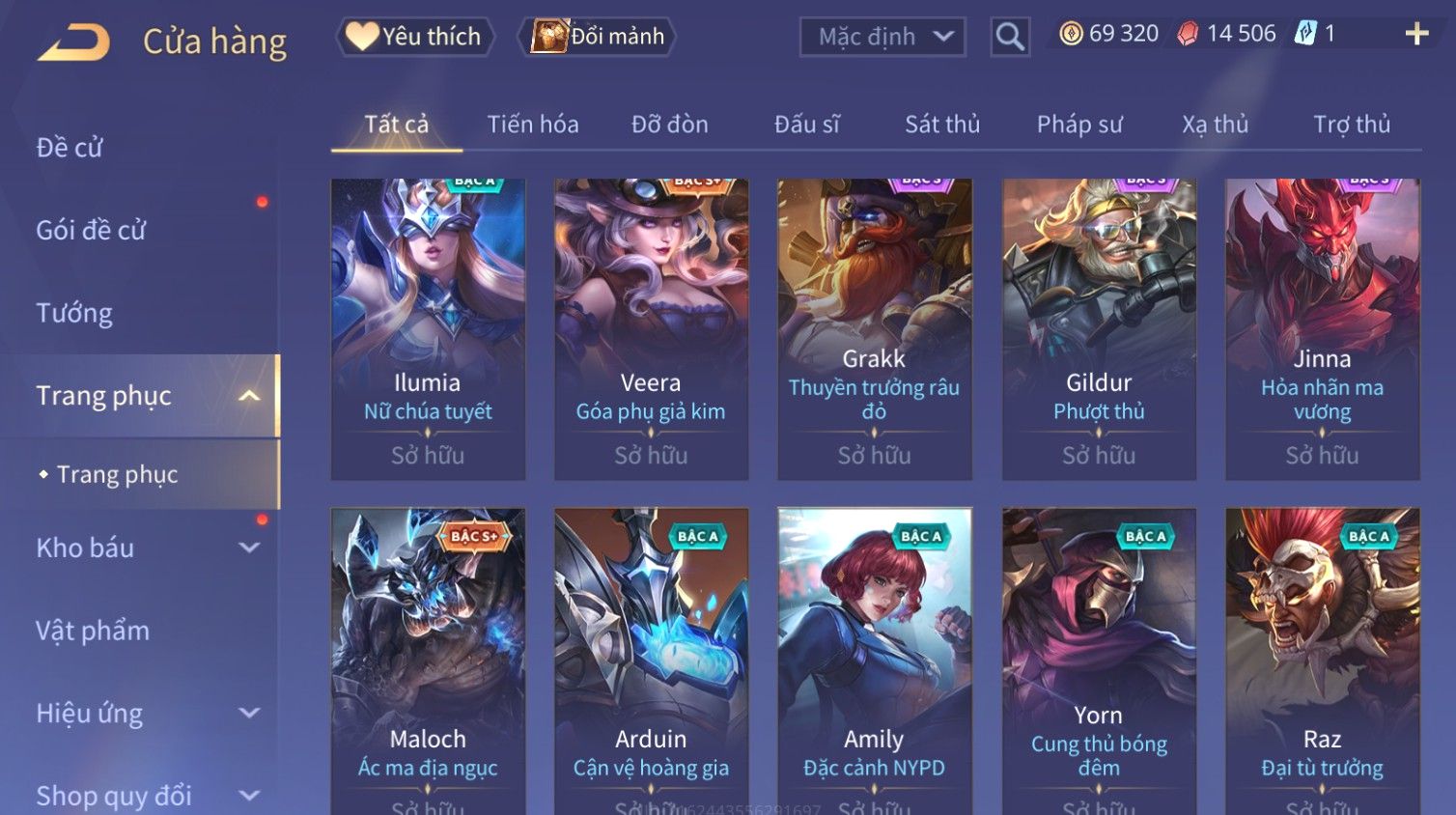
Task: Switch to the Pháp sư tab
Action: click(x=1079, y=125)
